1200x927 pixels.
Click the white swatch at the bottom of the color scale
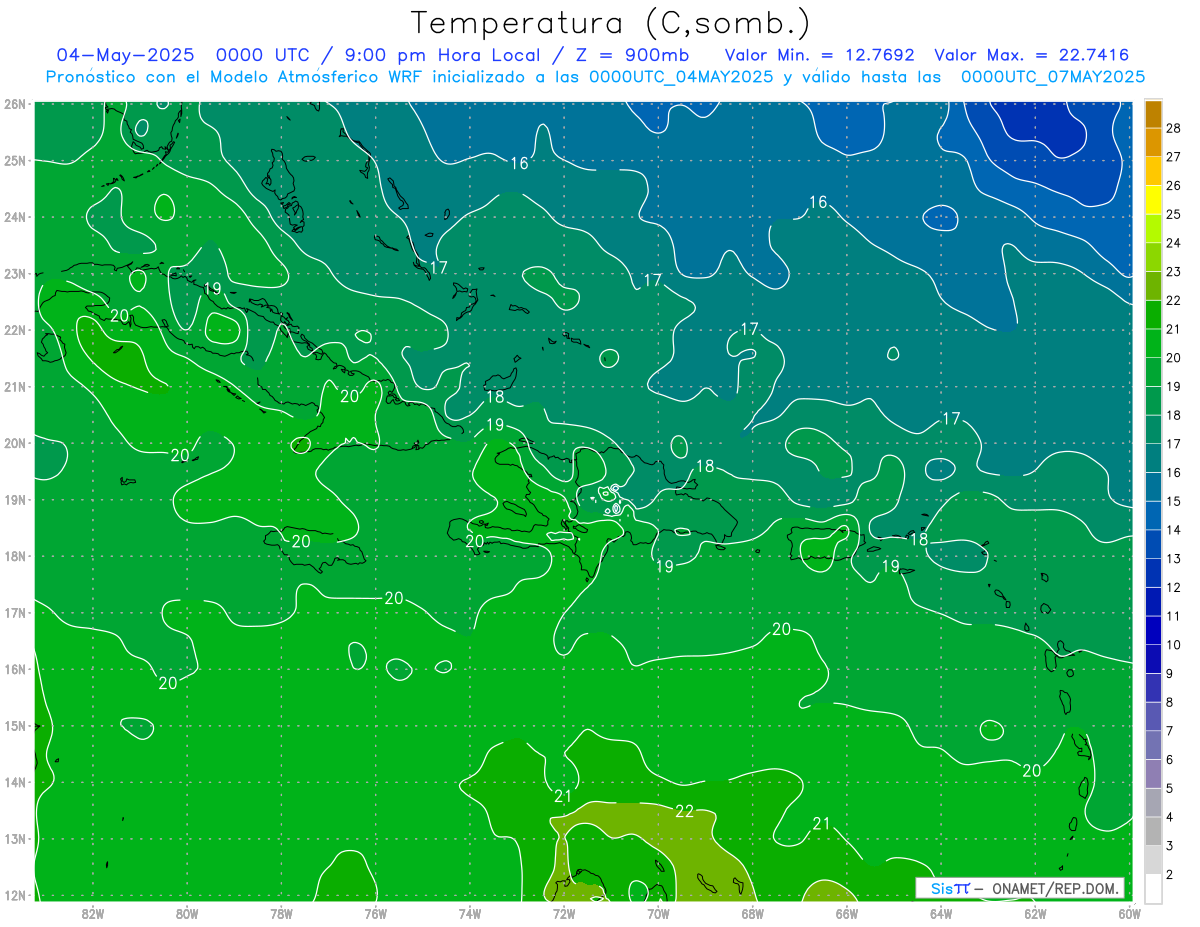click(x=1153, y=888)
